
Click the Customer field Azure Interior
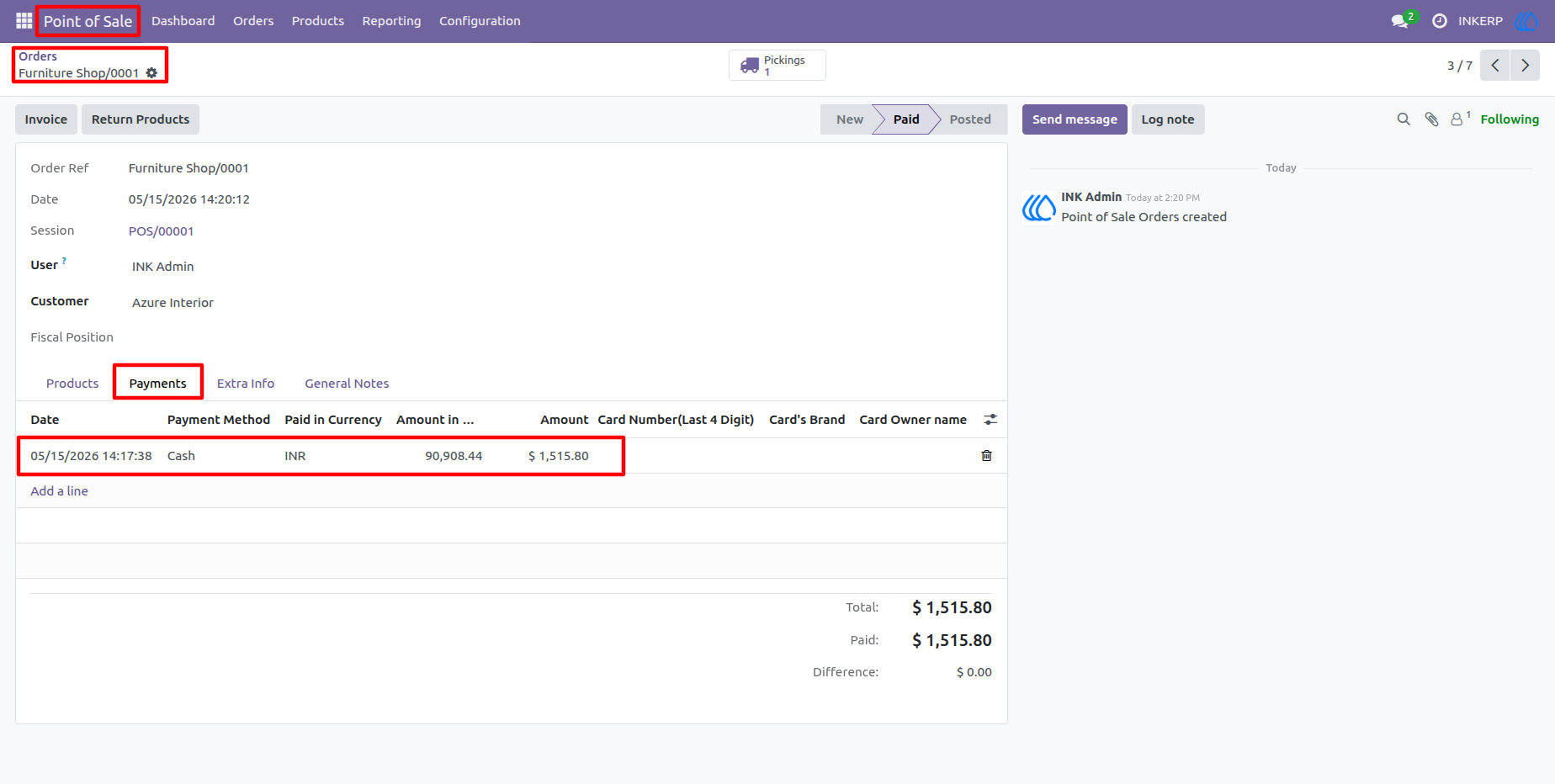coord(172,303)
